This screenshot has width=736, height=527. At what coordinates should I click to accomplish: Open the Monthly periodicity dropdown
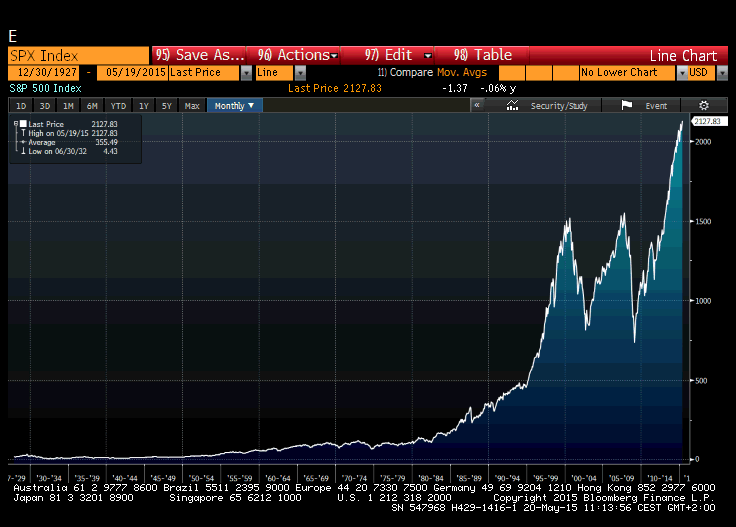234,106
